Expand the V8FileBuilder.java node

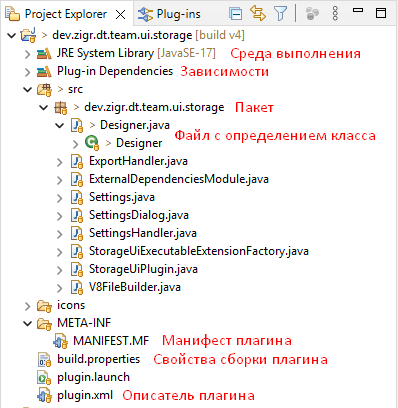(60, 288)
